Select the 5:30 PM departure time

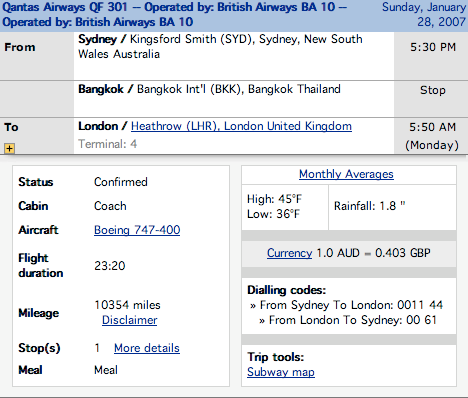(x=433, y=47)
